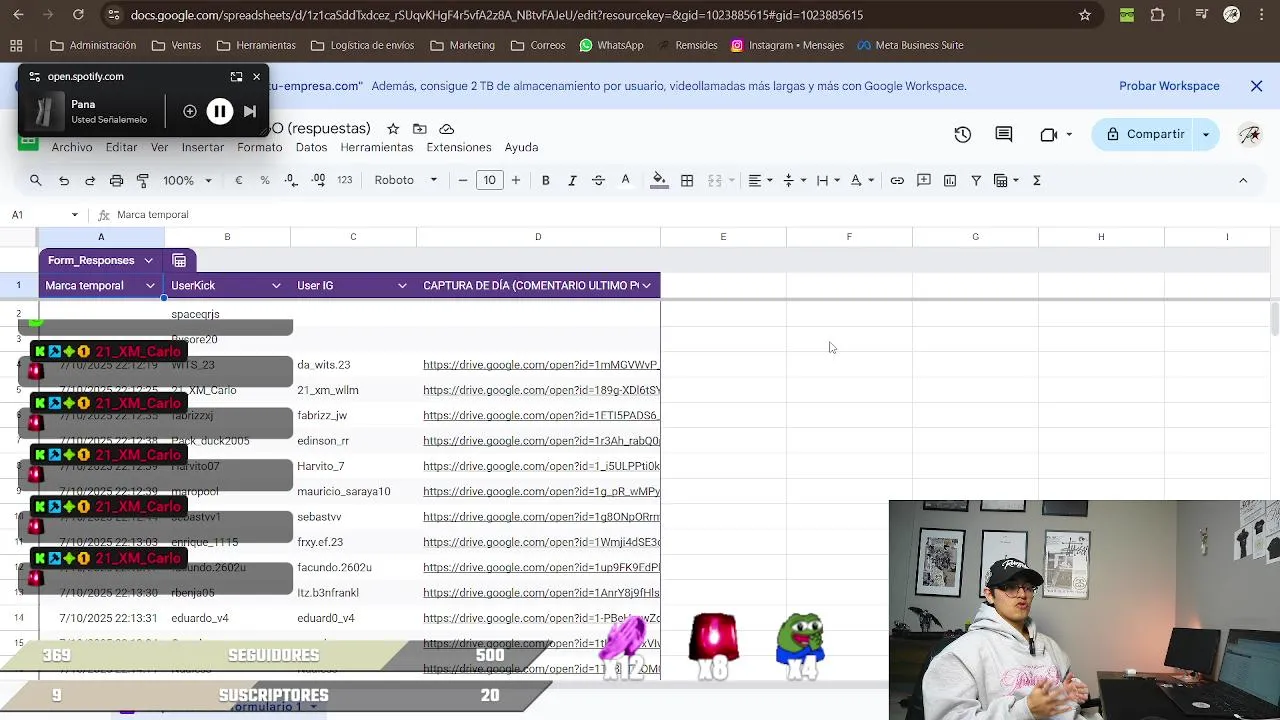Open more number formats (123)
Screen dimensions: 1280x720
[x=345, y=180]
